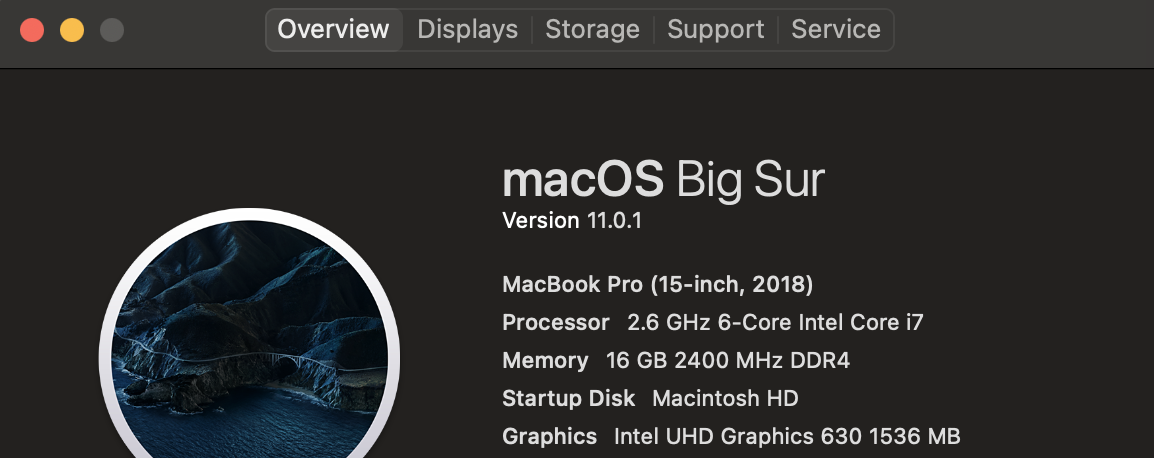Go to the Service tab
The height and width of the screenshot is (458, 1154).
tap(836, 30)
